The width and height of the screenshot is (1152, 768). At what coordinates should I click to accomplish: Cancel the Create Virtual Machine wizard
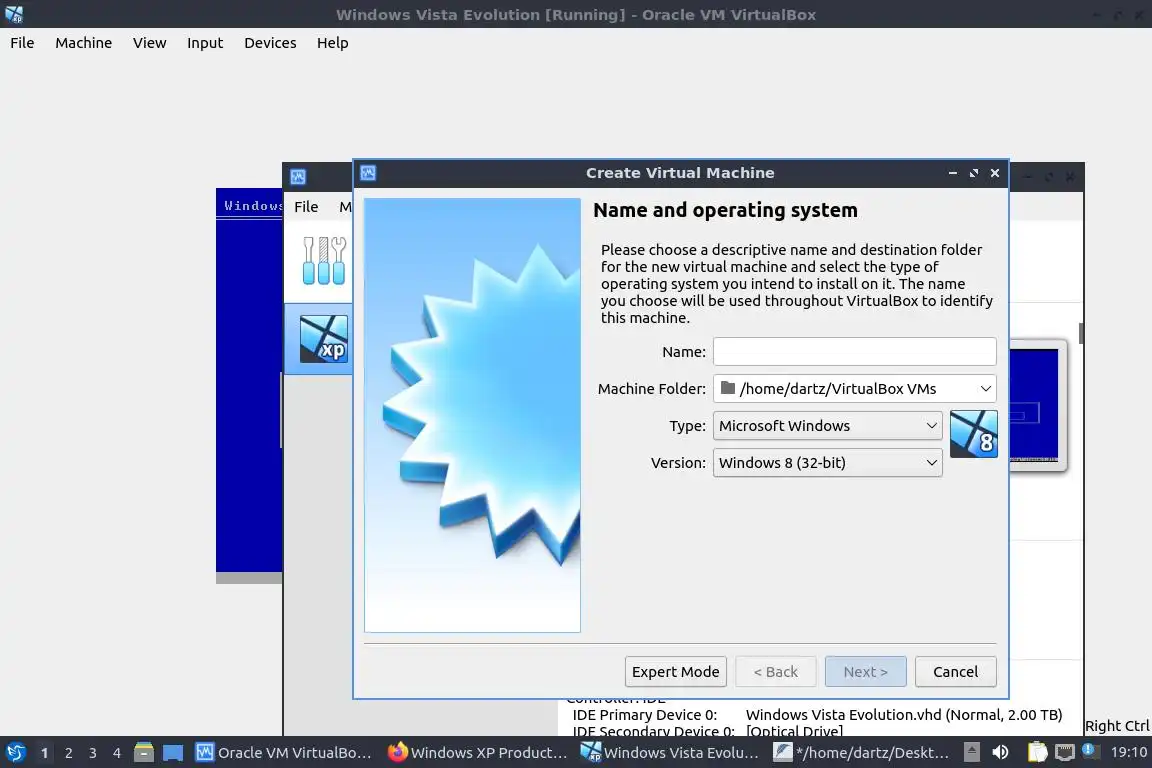pos(955,672)
